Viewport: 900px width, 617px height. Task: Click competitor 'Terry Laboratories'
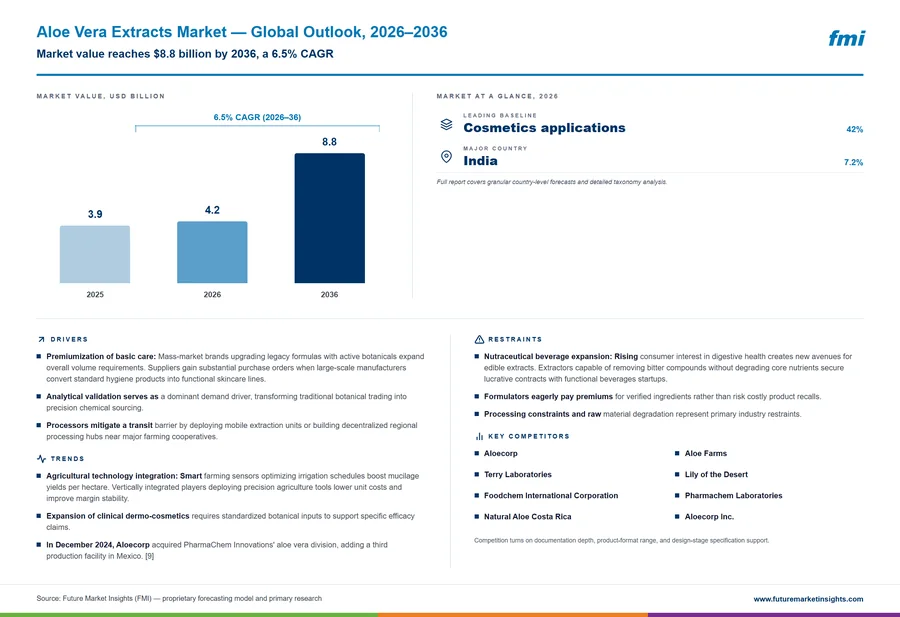518,475
